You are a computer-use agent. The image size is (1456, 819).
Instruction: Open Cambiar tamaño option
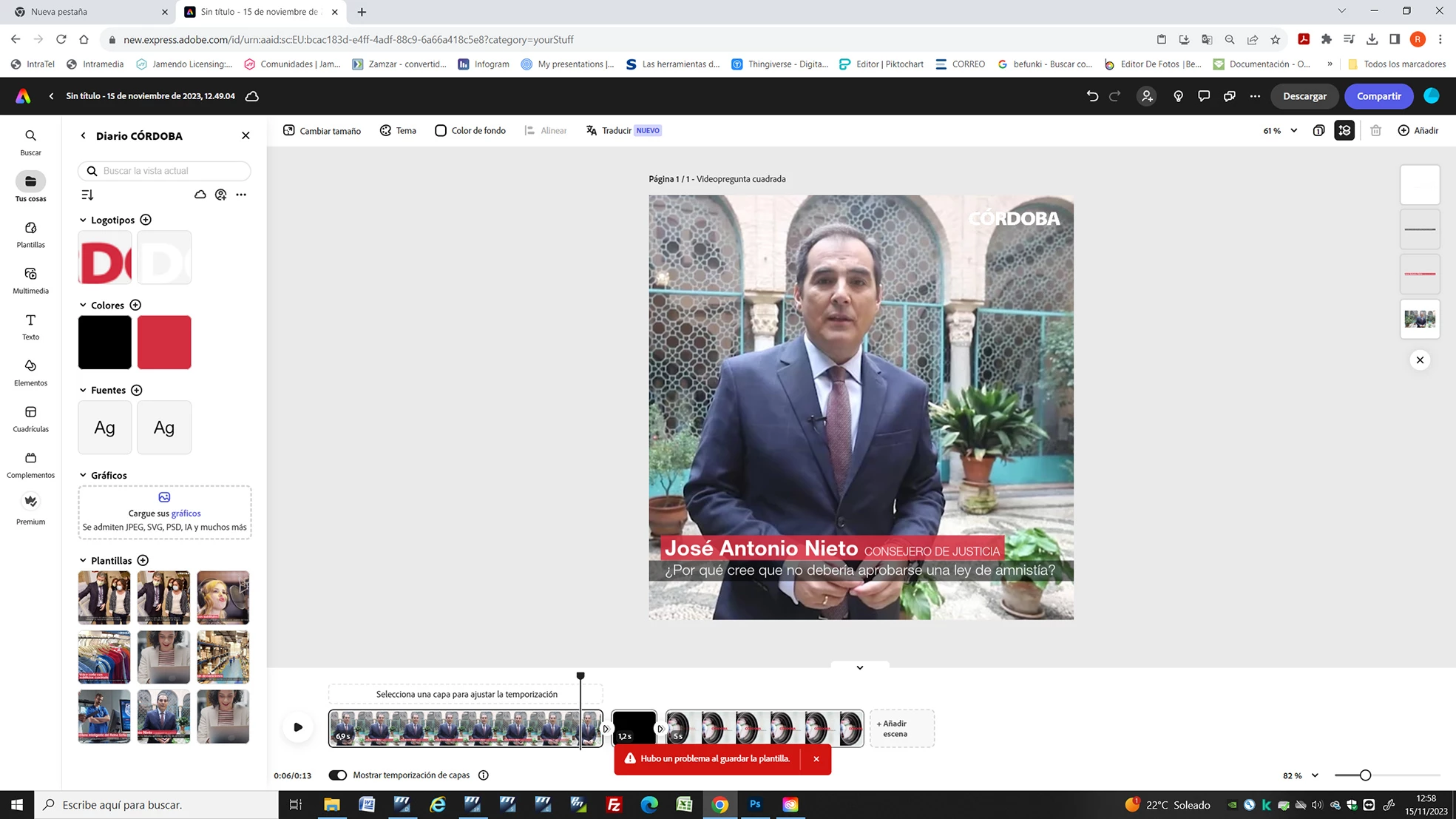coord(322,130)
